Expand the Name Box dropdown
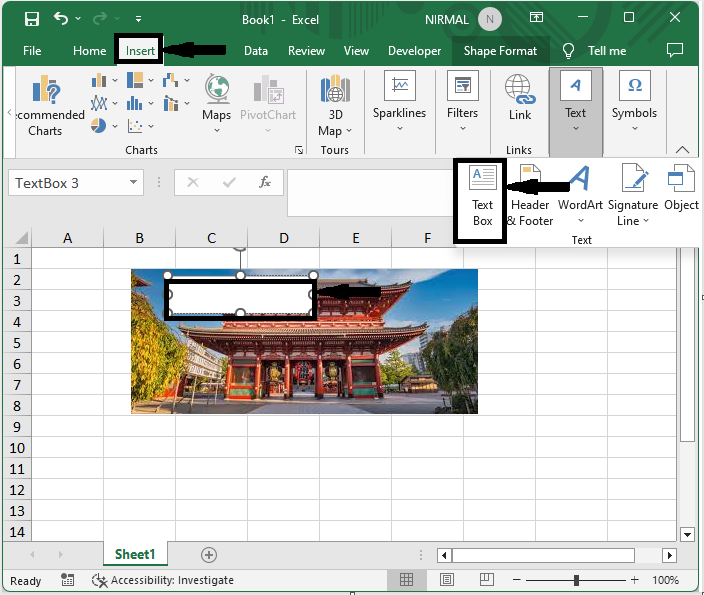This screenshot has height=595, width=704. (x=134, y=183)
